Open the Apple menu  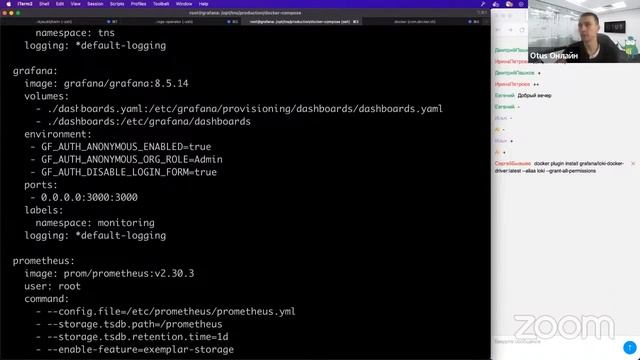point(9,4)
